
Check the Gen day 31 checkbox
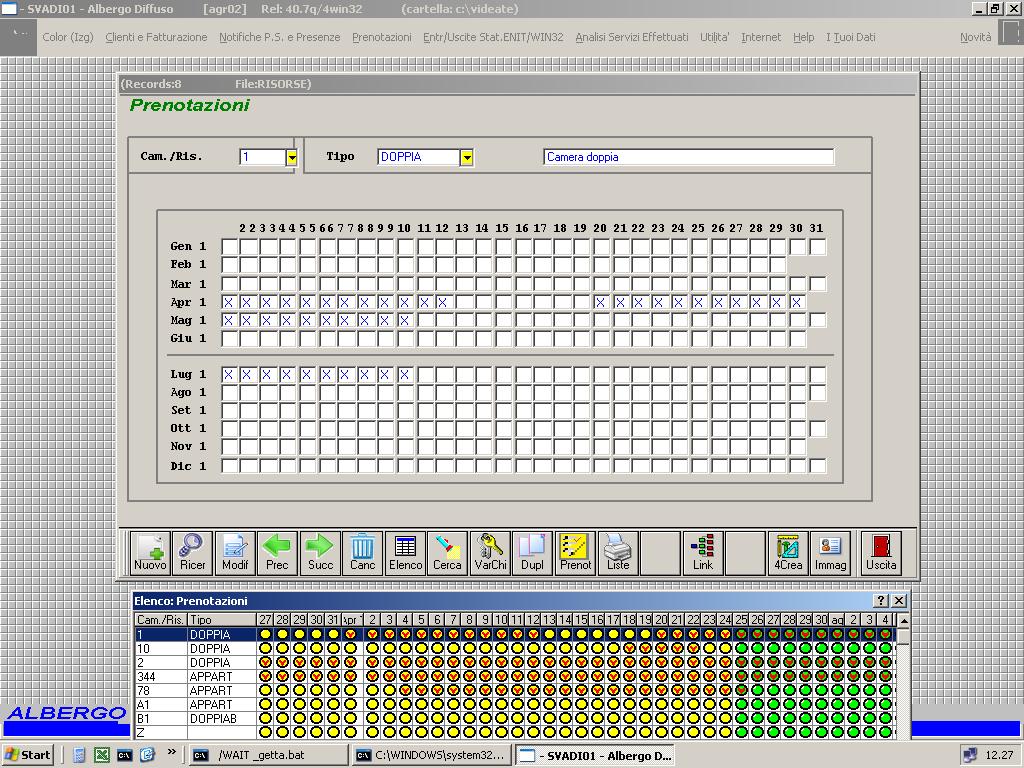(x=818, y=247)
